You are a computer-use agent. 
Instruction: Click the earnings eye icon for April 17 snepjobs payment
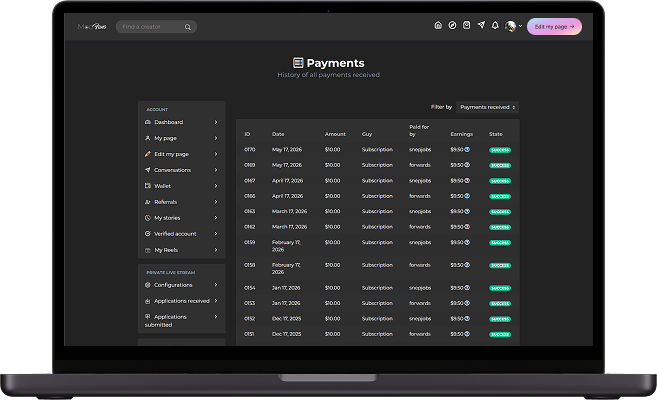click(467, 181)
